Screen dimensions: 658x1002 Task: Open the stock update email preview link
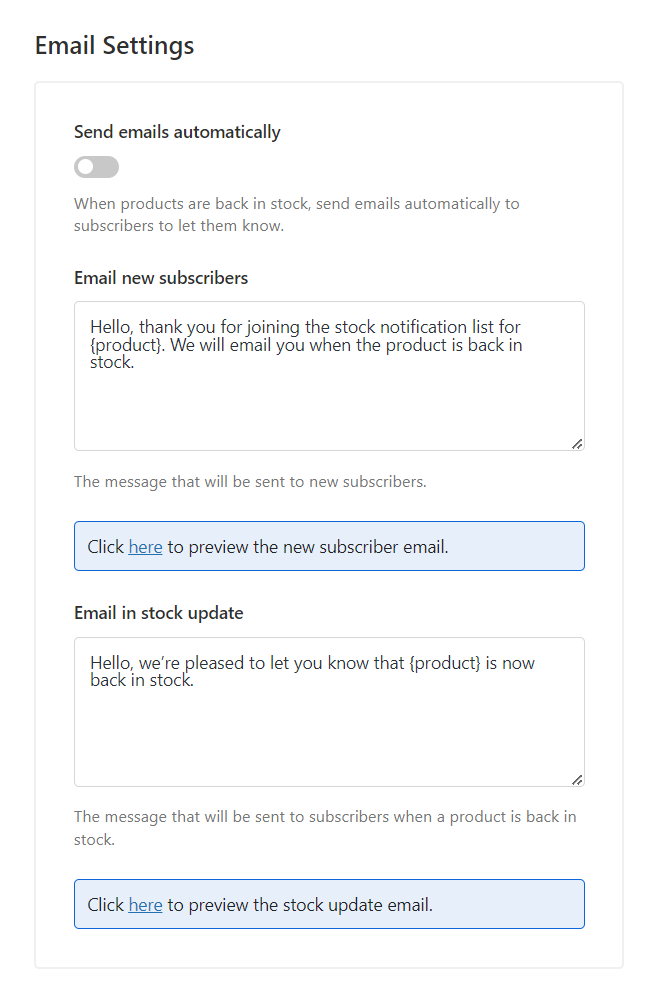pyautogui.click(x=146, y=905)
